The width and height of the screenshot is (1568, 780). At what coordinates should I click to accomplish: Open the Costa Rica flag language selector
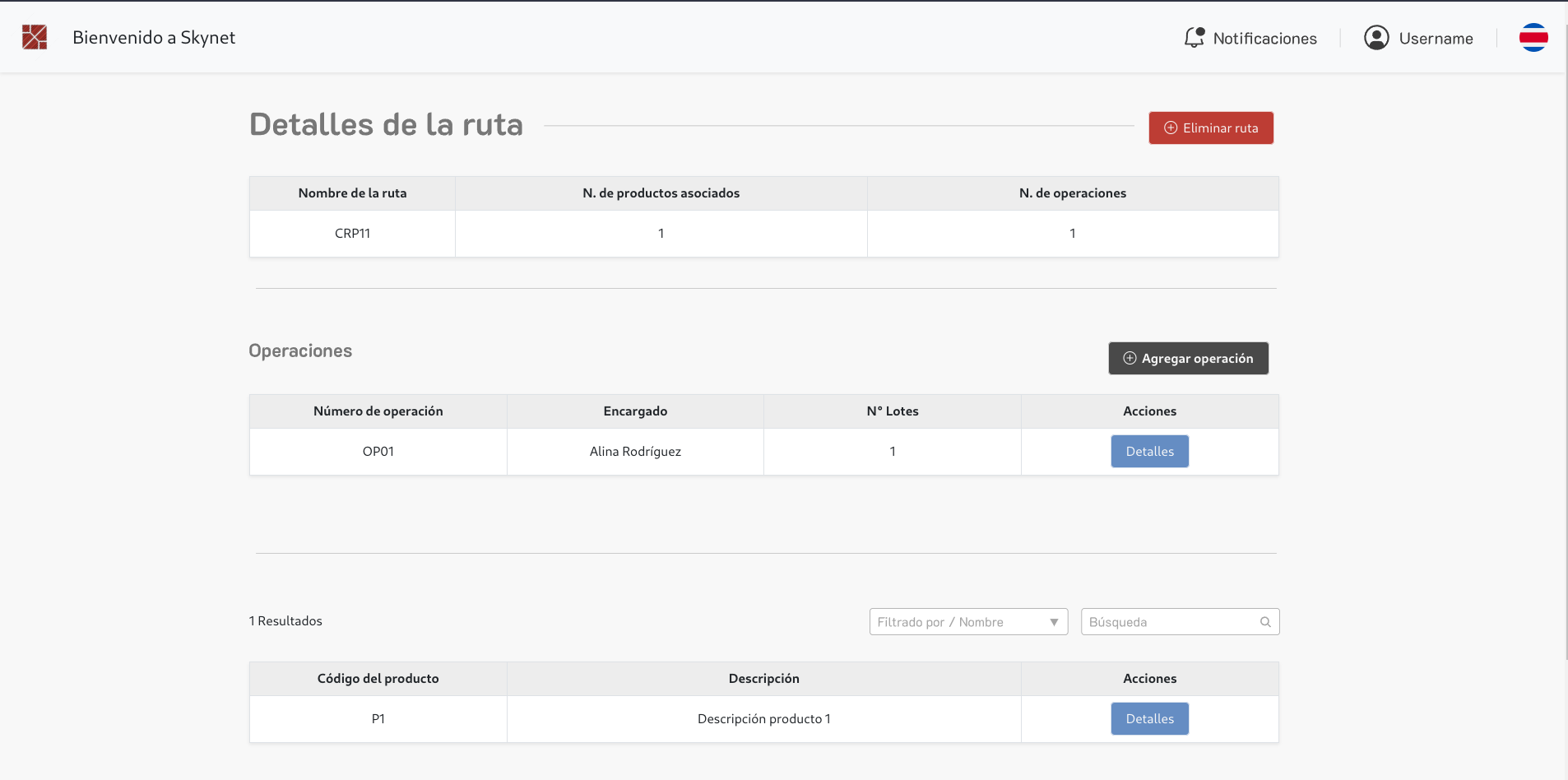pyautogui.click(x=1533, y=37)
